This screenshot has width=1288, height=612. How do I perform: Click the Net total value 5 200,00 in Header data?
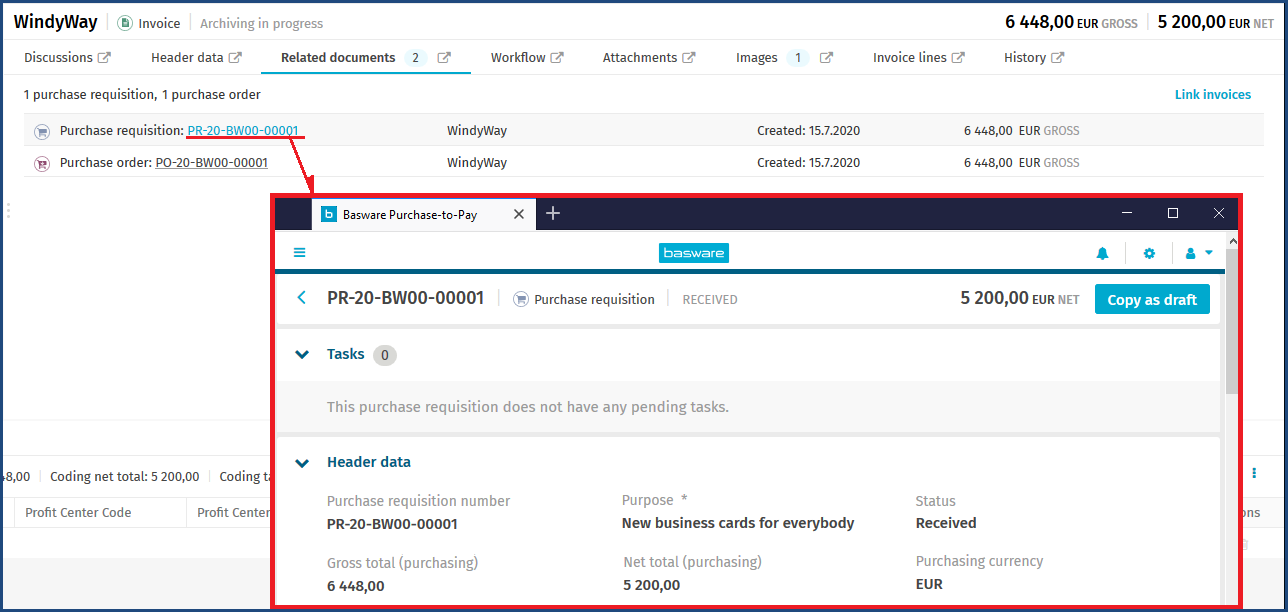pyautogui.click(x=652, y=586)
